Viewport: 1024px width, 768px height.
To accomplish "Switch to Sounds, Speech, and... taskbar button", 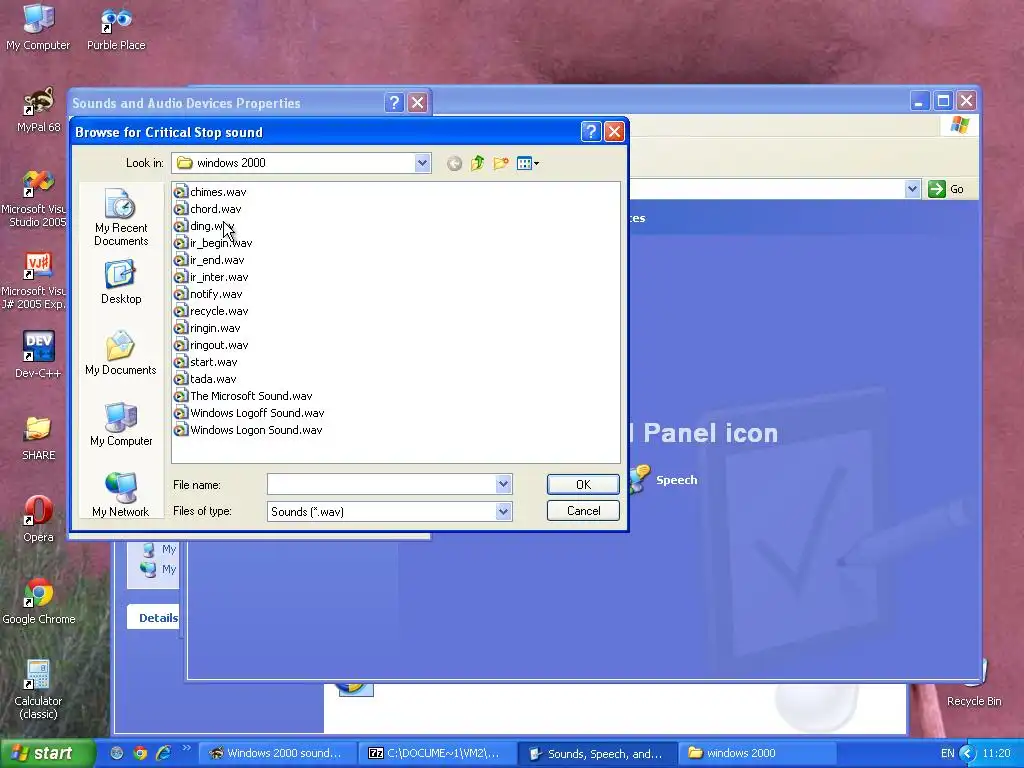I will (596, 753).
